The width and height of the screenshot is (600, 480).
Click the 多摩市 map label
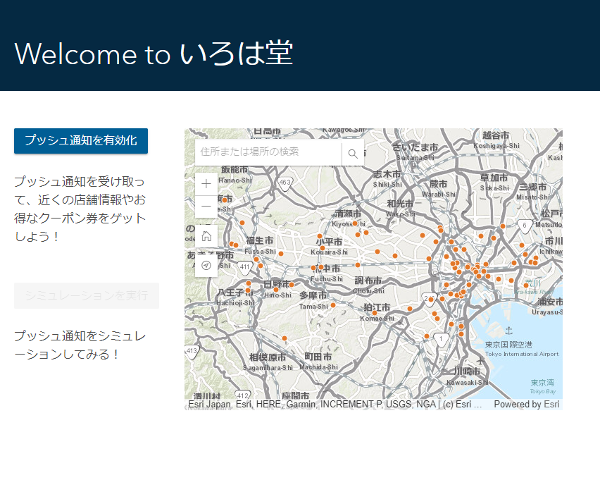pyautogui.click(x=313, y=296)
